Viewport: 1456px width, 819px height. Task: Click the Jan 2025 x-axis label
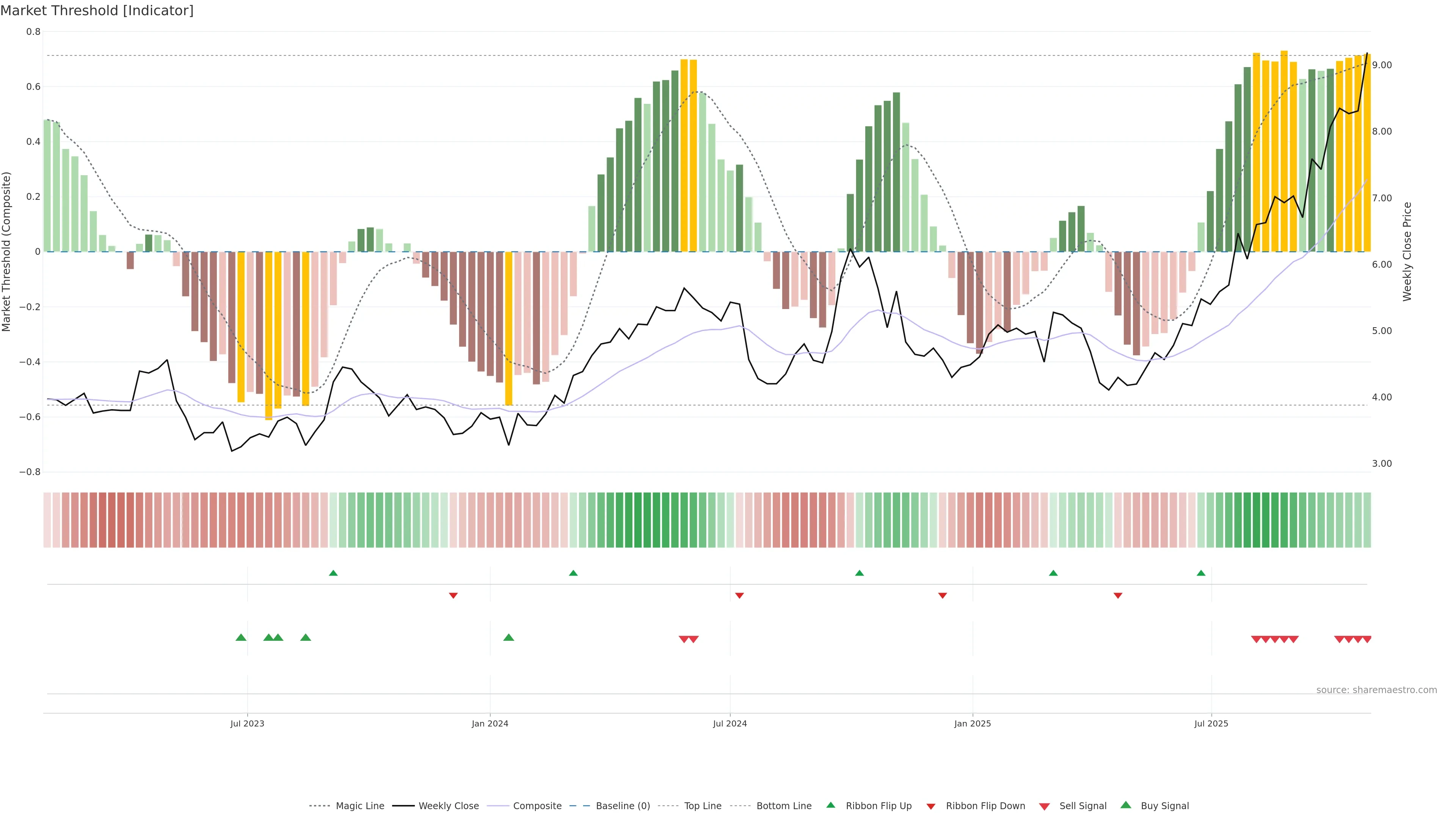pos(972,723)
